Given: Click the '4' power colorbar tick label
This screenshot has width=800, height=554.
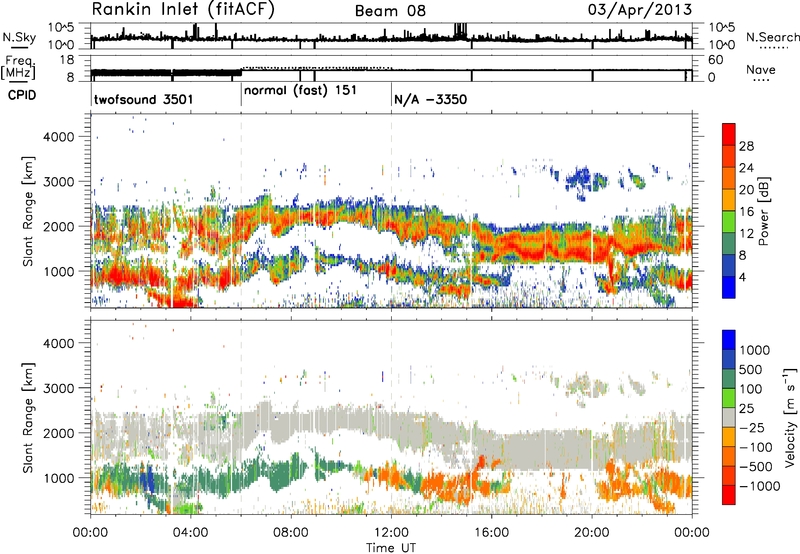Looking at the screenshot, I should pyautogui.click(x=742, y=277).
